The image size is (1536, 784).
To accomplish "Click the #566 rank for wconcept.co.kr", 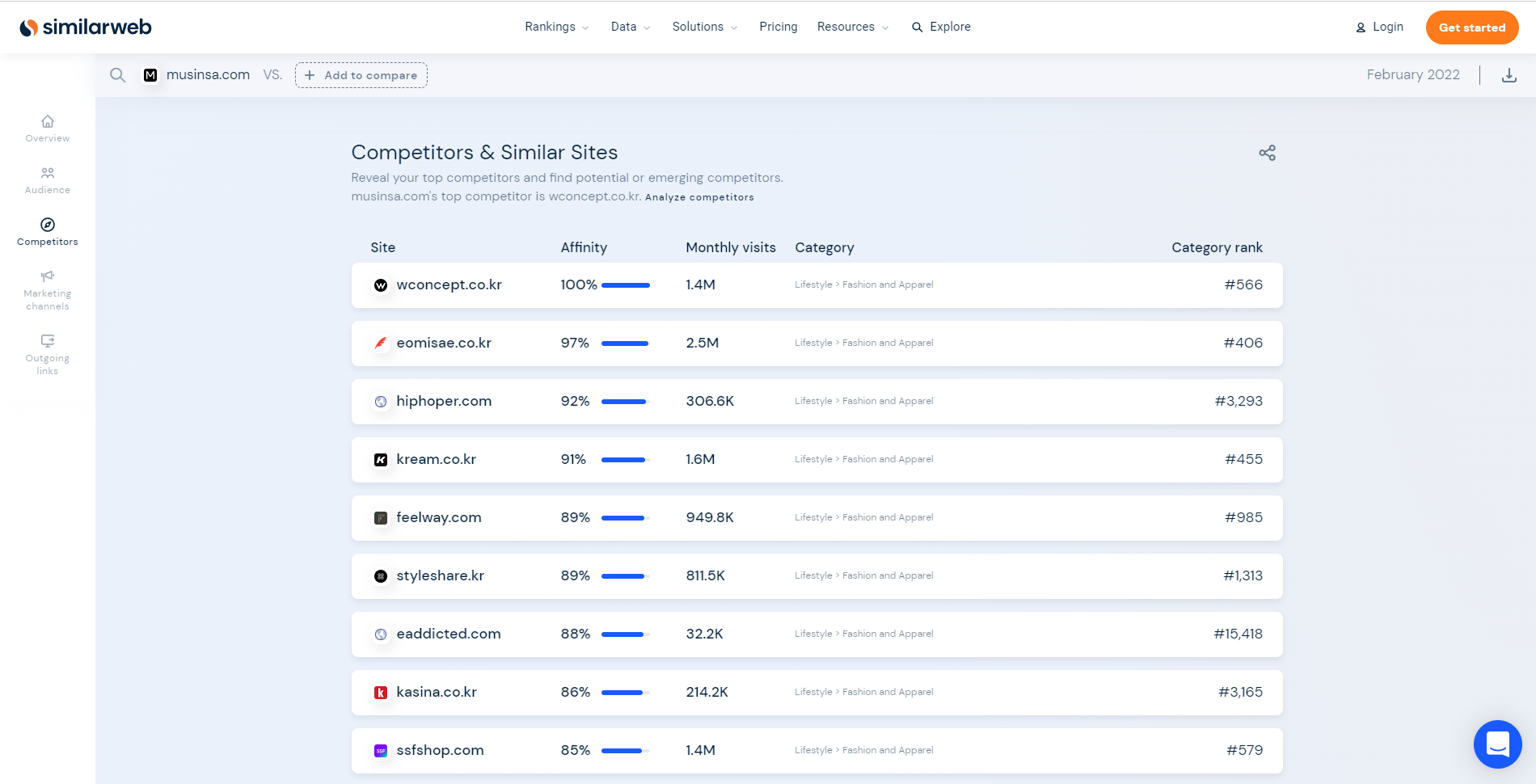I will pyautogui.click(x=1243, y=285).
